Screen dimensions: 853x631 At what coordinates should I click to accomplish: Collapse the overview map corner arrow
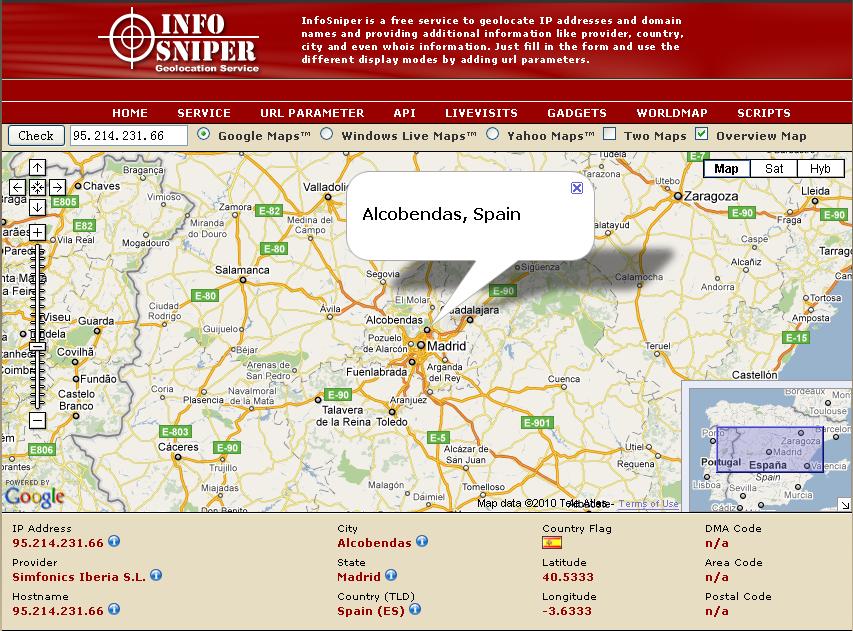click(845, 505)
